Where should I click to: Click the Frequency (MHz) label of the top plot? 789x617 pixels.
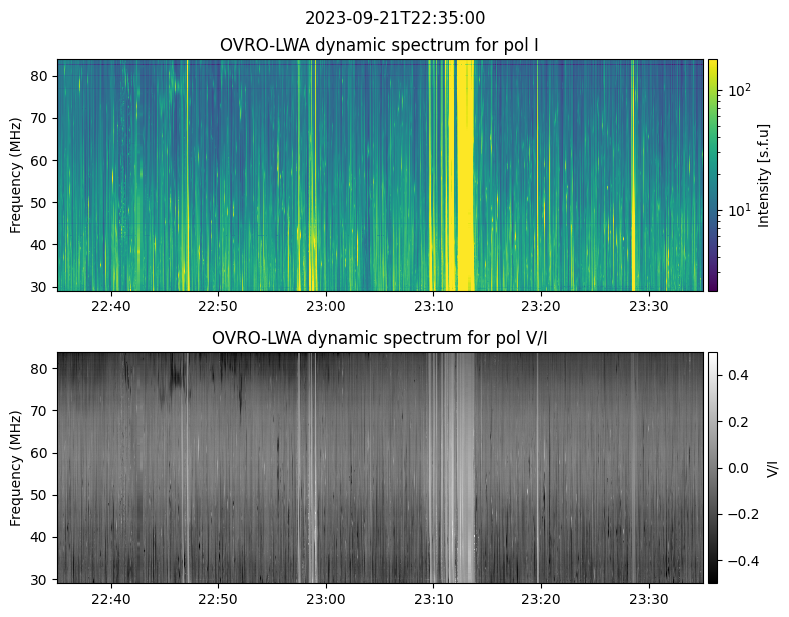point(17,175)
